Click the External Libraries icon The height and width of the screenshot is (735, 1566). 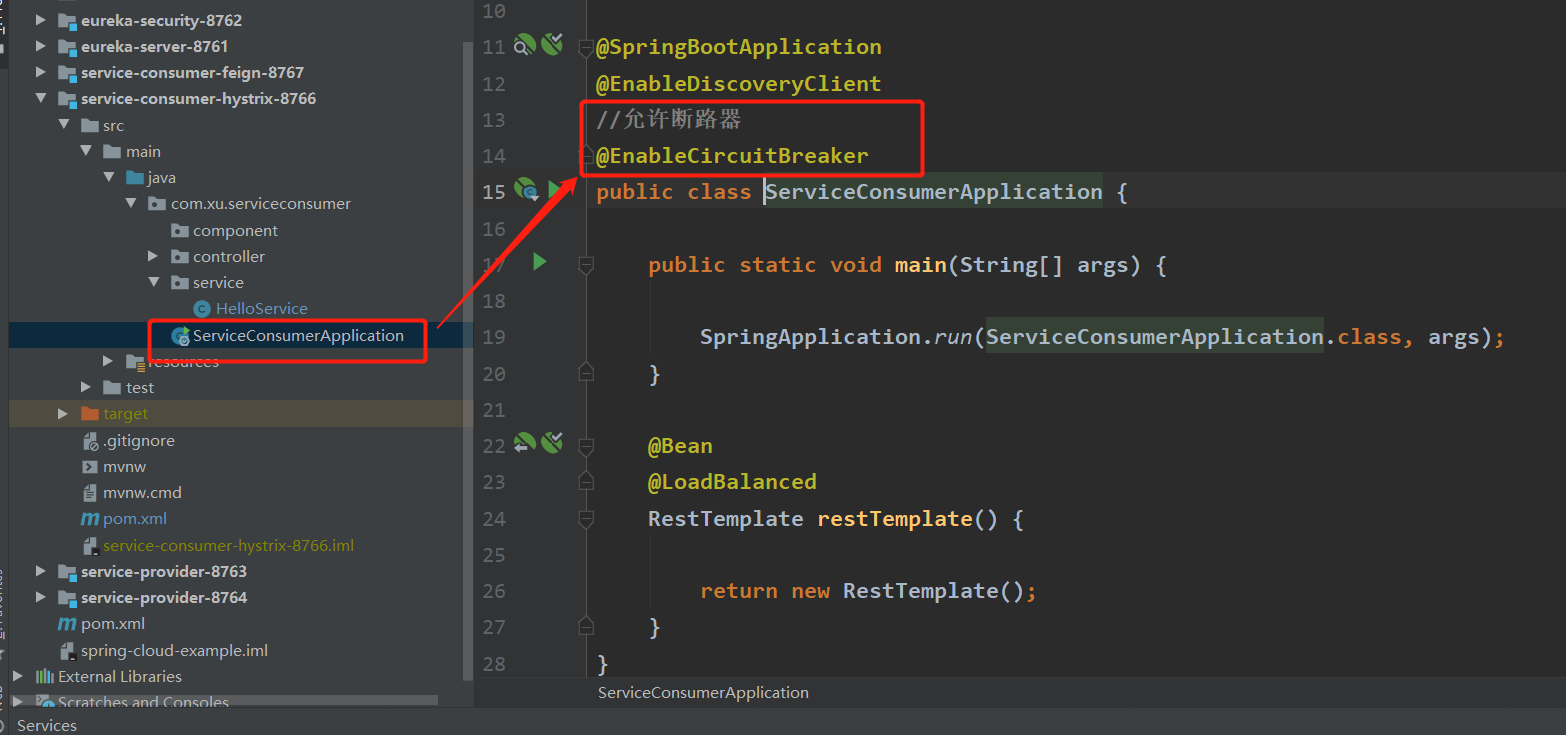click(x=45, y=676)
